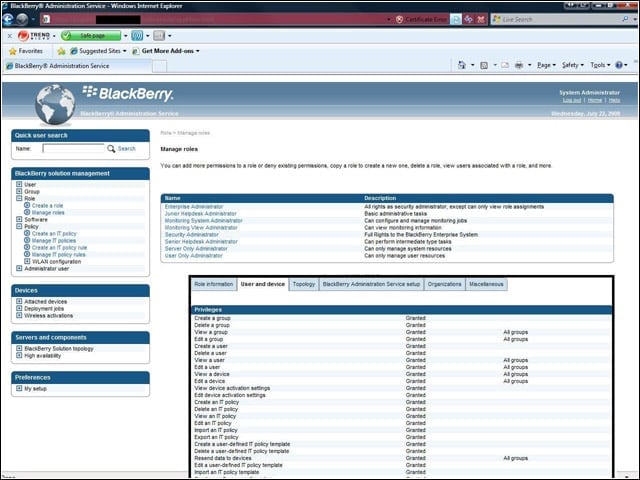Click the green Safe page indicator

(x=91, y=36)
